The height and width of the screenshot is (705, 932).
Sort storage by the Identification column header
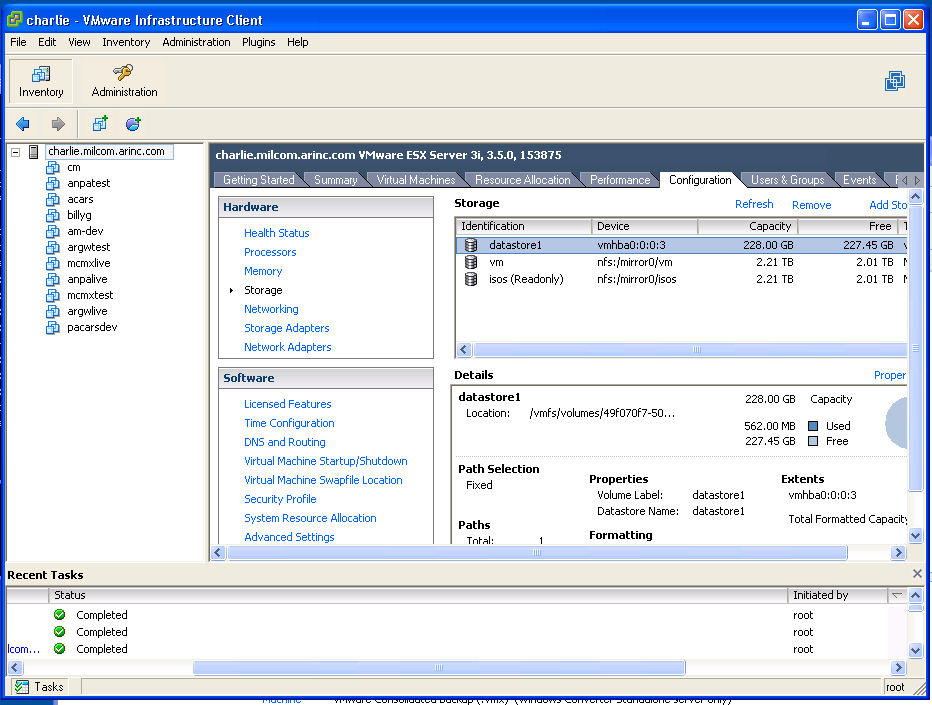(524, 226)
